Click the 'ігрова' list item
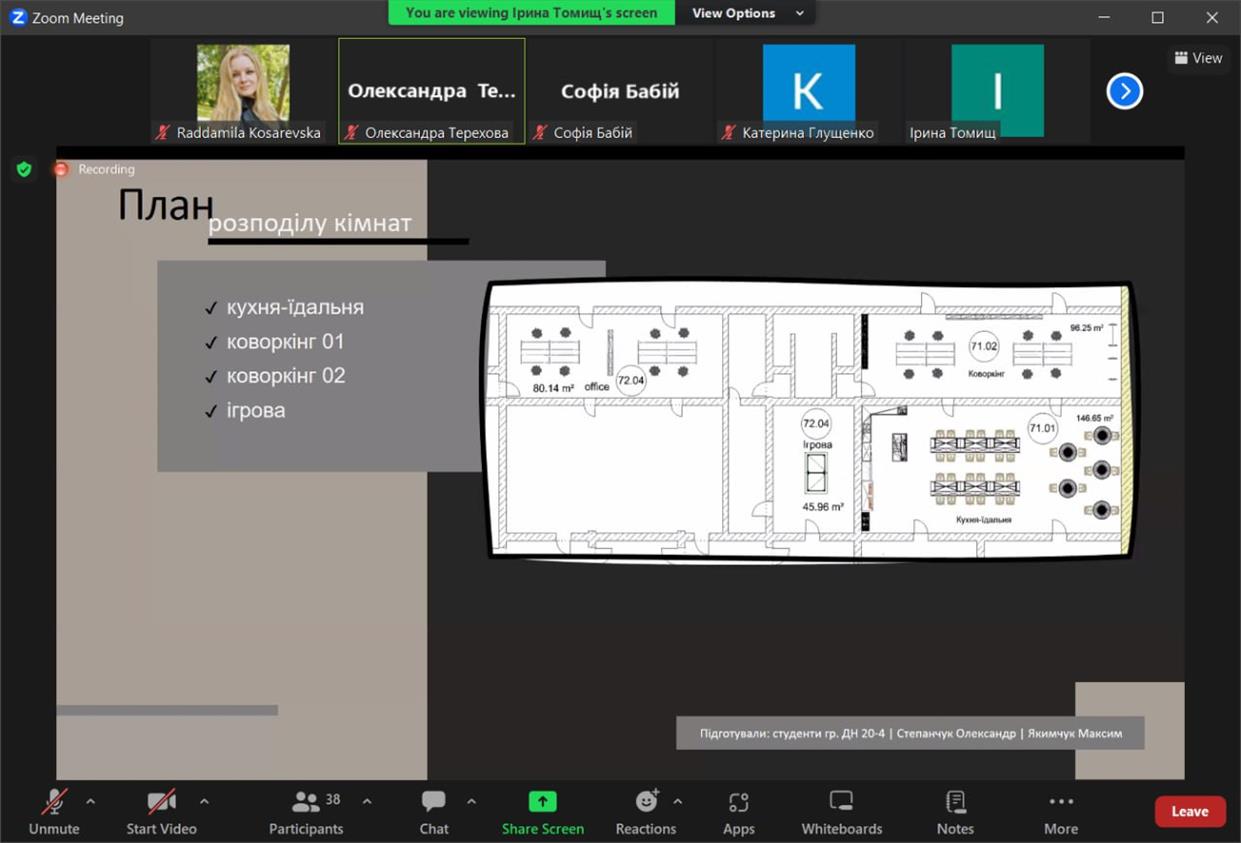This screenshot has width=1241, height=843. tap(255, 410)
